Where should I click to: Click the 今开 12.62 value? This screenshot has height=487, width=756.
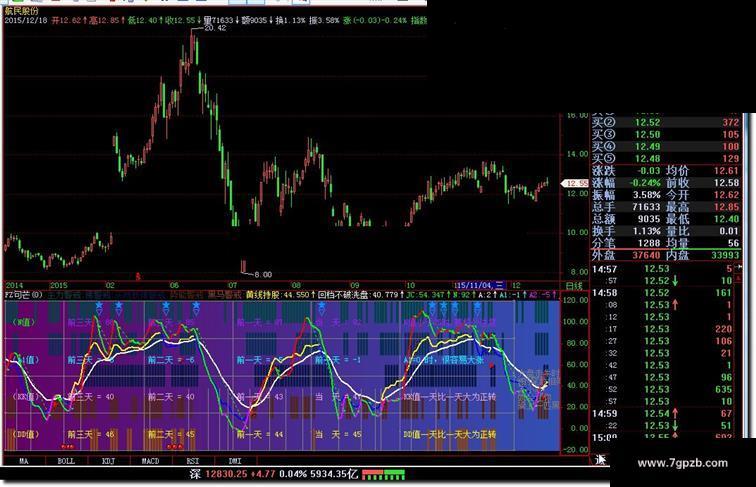(727, 195)
